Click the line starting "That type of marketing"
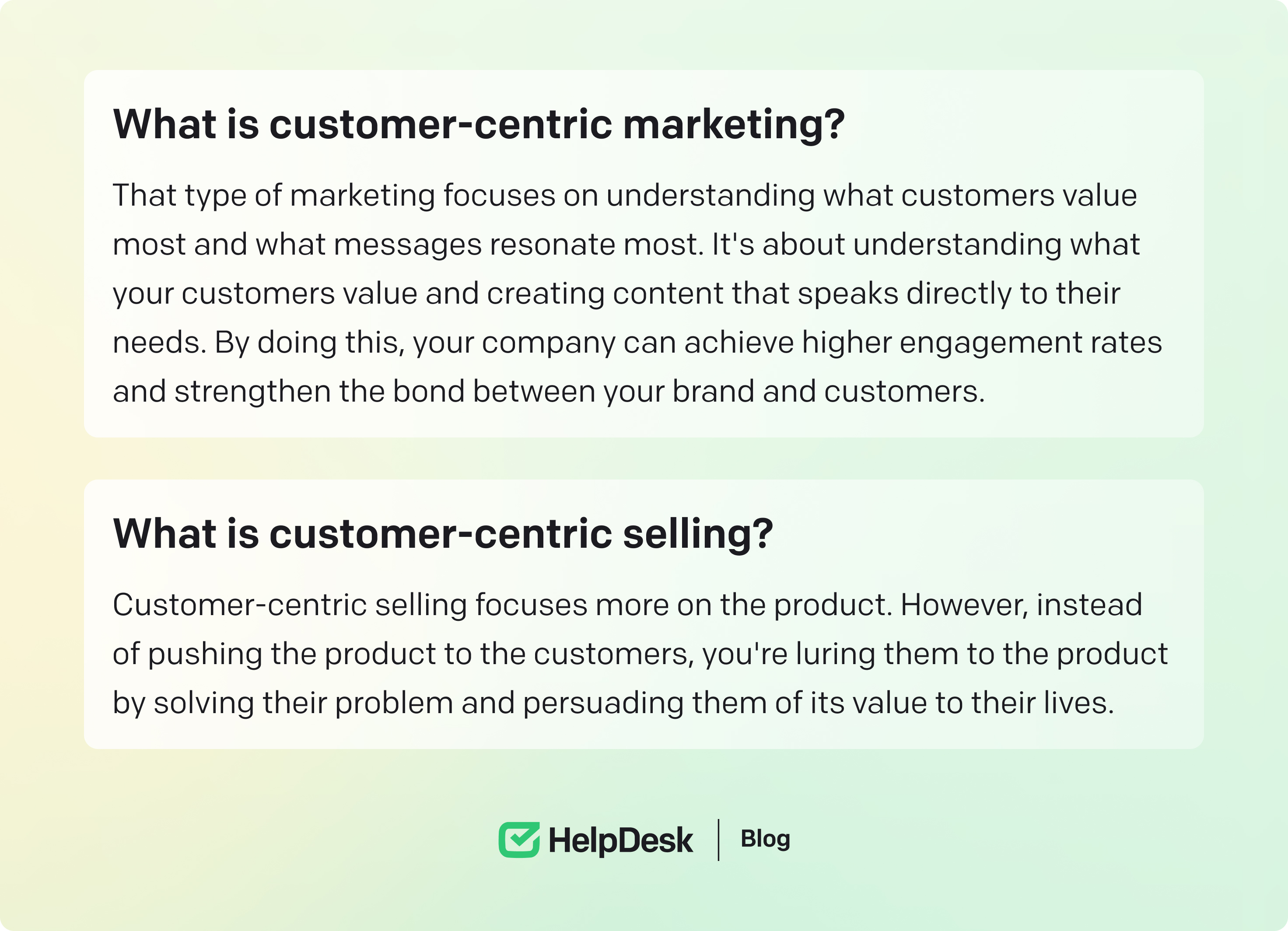This screenshot has height=931, width=1288. pos(625,196)
